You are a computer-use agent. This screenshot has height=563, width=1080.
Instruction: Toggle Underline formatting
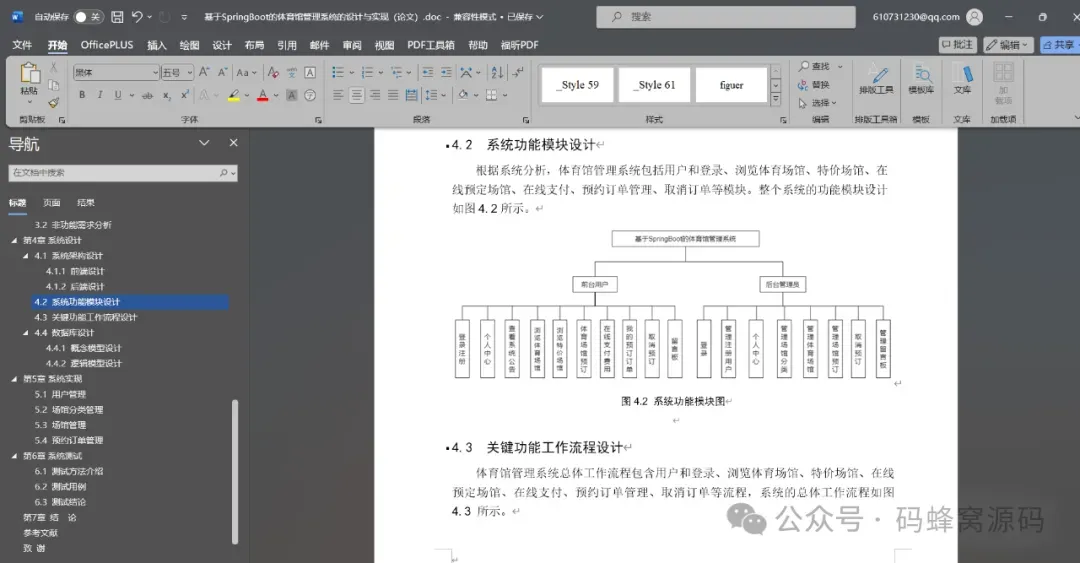118,95
